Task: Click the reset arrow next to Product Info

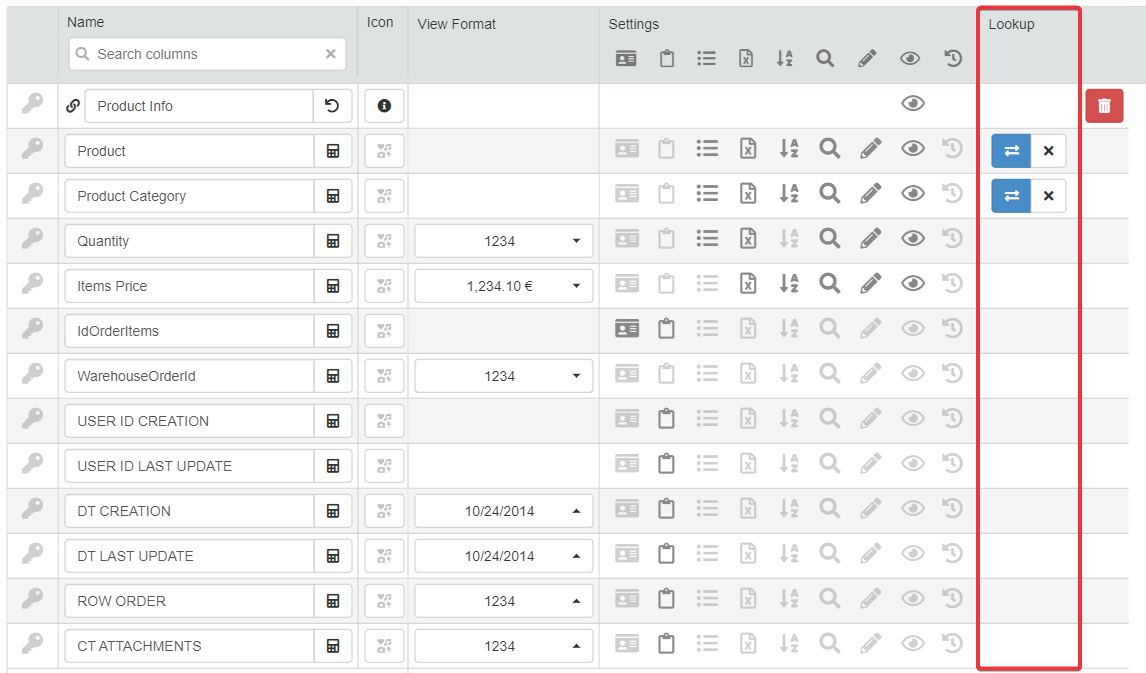Action: (332, 106)
